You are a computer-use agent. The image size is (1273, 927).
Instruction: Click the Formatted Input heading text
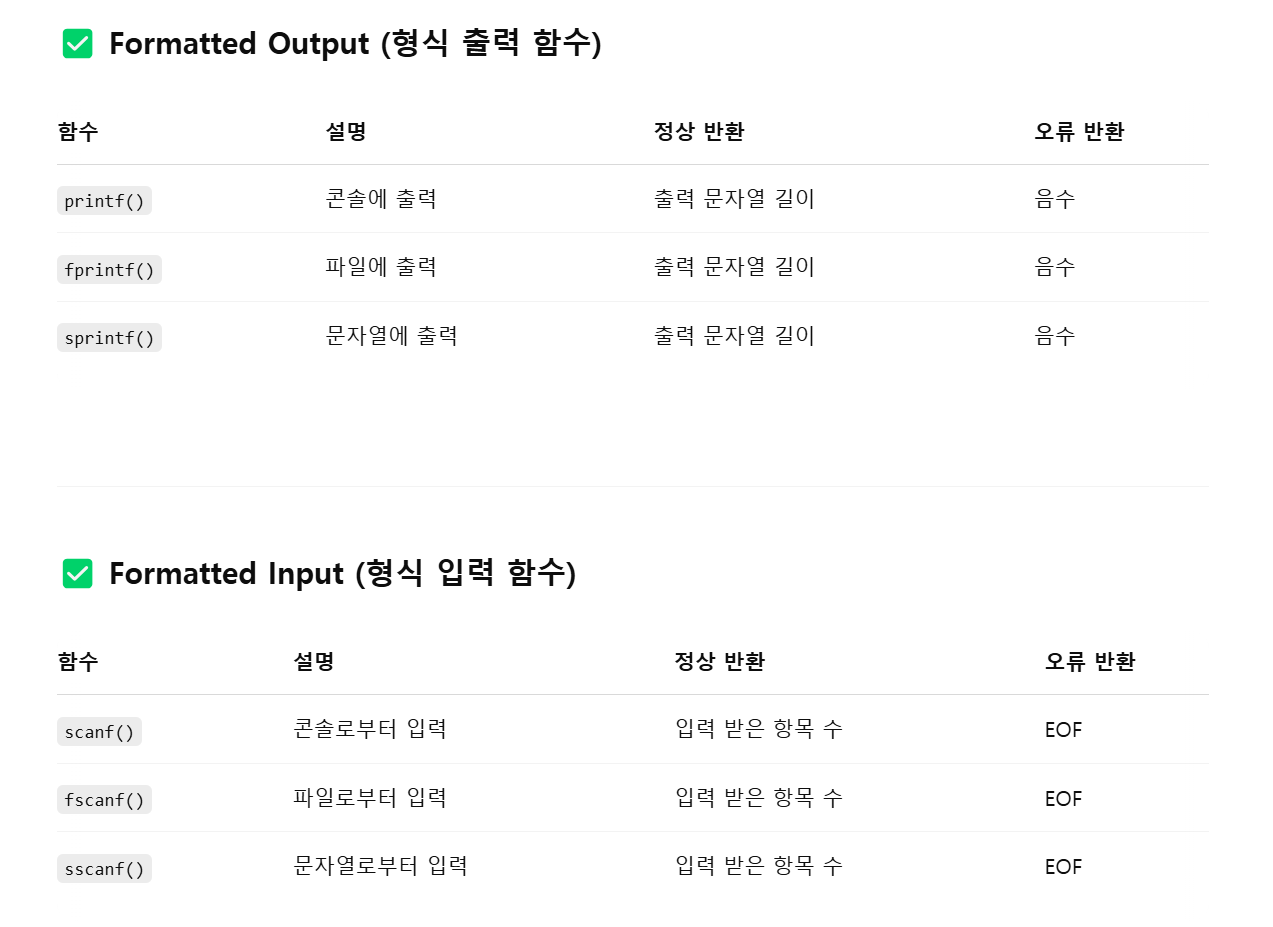[342, 574]
